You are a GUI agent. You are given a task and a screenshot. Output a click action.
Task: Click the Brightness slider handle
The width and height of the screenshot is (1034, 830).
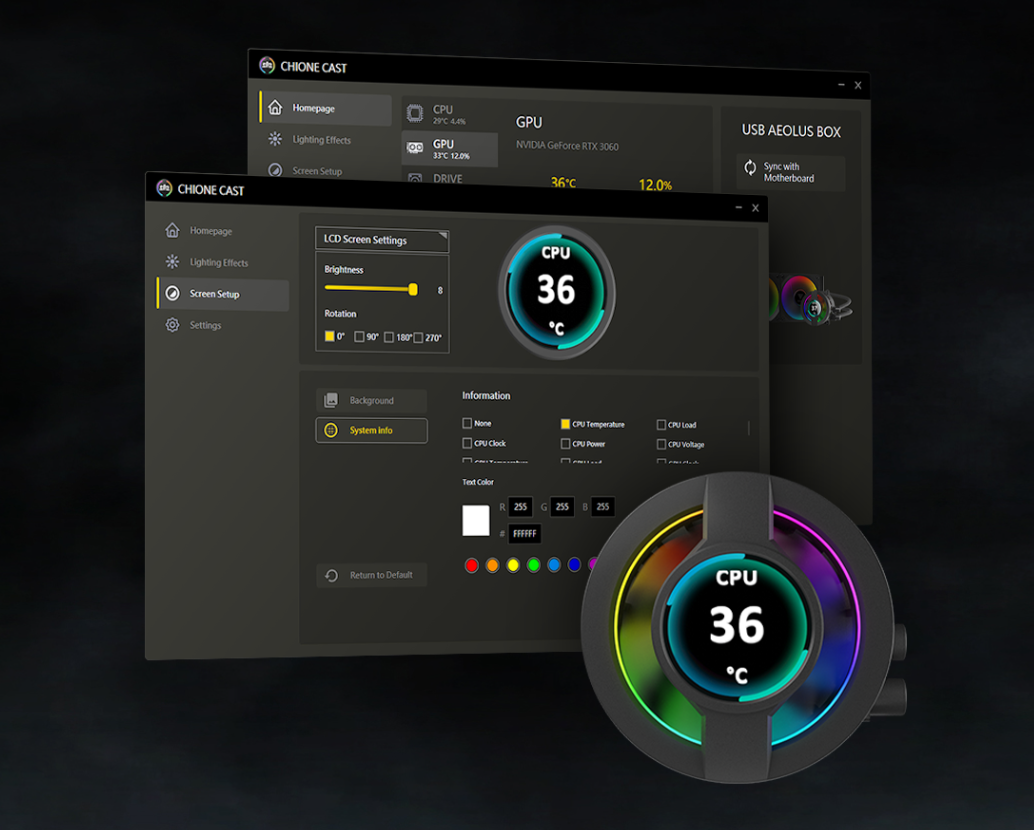pos(413,289)
